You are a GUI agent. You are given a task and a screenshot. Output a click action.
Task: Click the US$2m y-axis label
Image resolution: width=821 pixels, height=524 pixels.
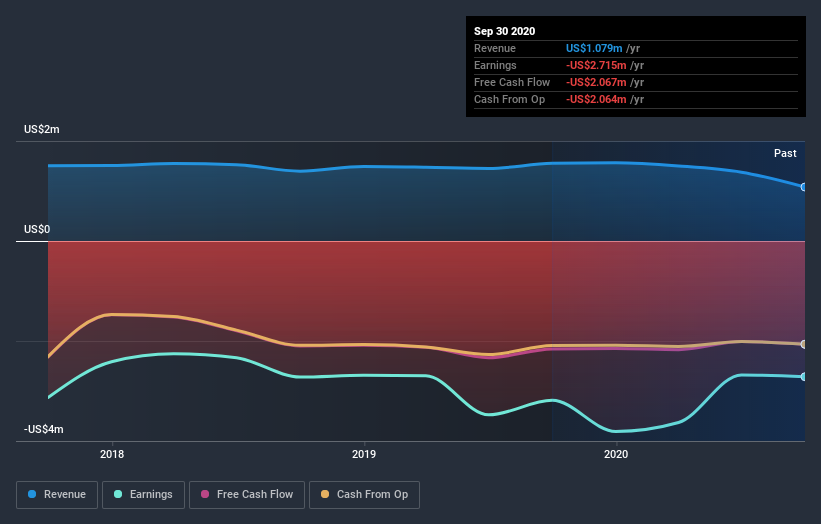(41, 129)
